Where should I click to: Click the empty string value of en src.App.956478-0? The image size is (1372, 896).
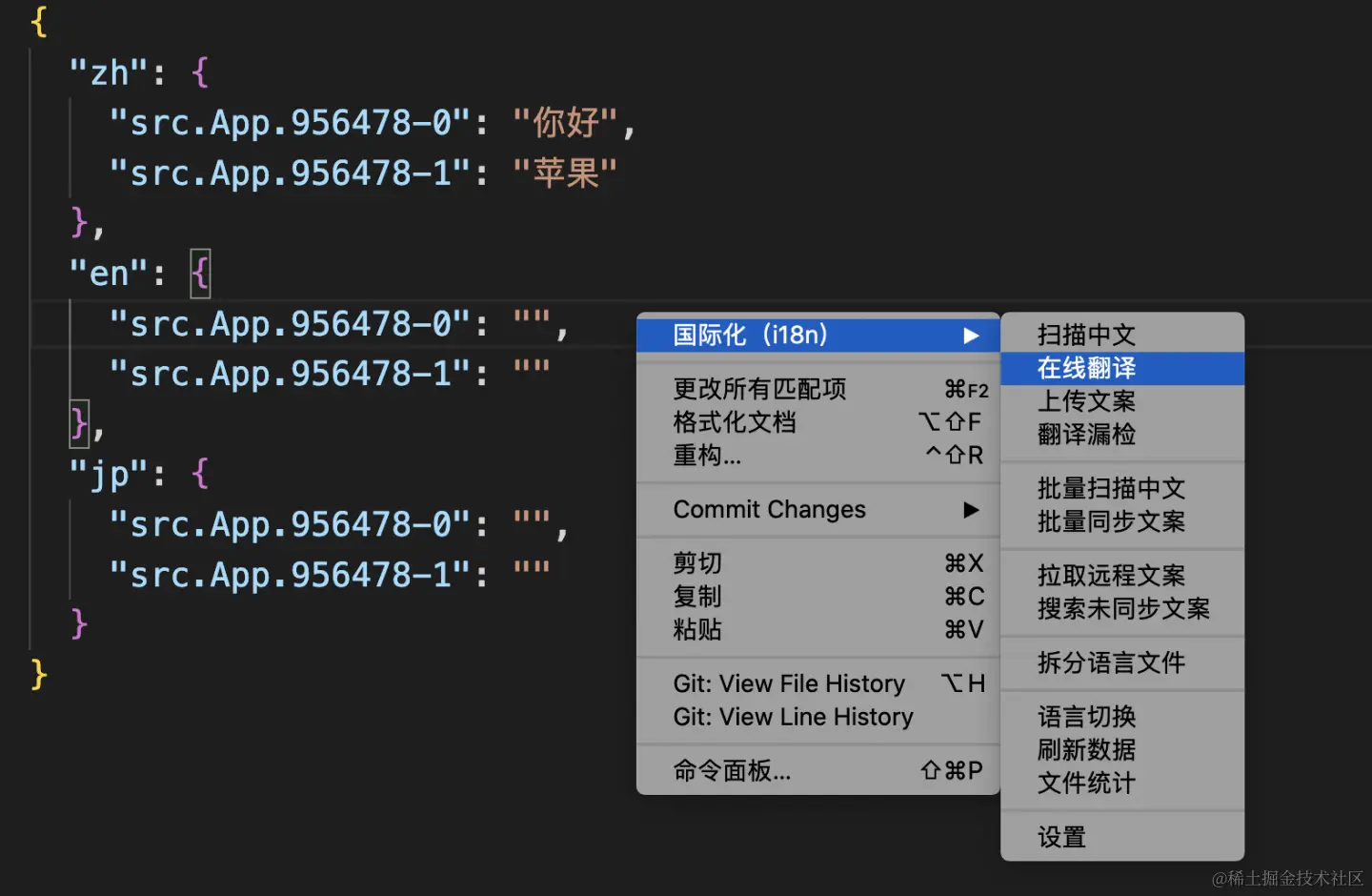click(x=532, y=324)
